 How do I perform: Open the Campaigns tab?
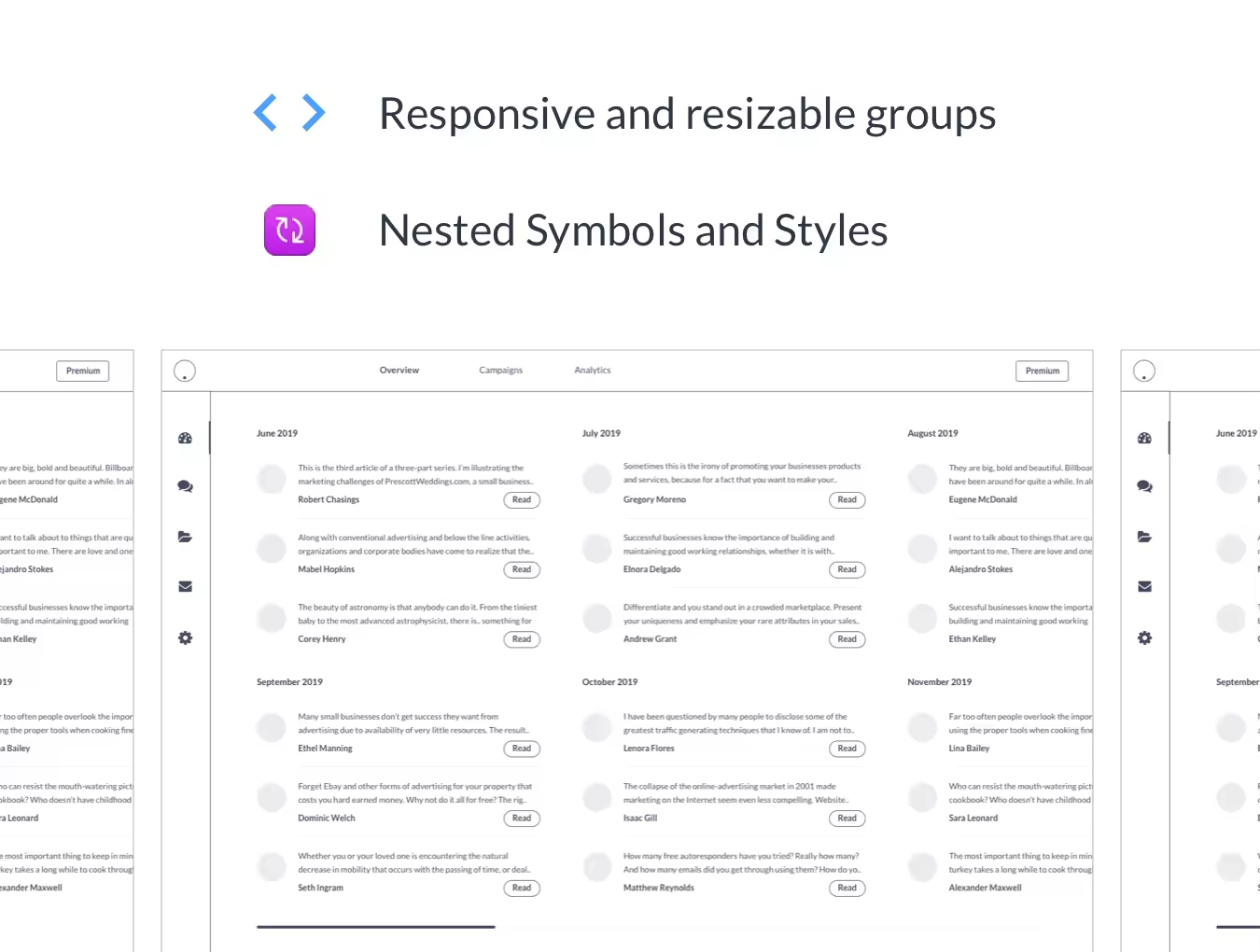coord(500,371)
